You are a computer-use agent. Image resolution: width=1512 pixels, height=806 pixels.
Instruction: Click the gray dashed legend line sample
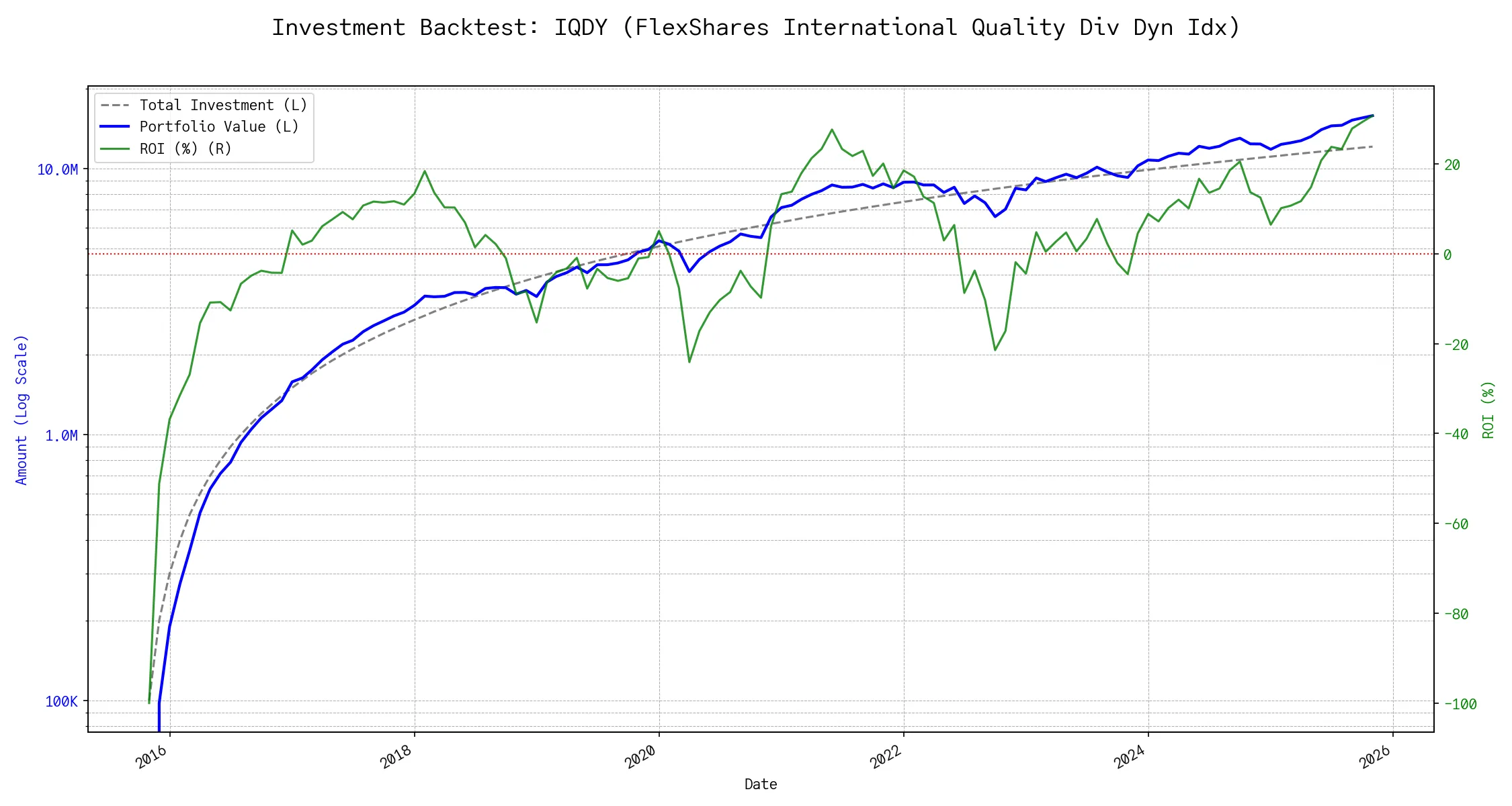click(x=115, y=105)
